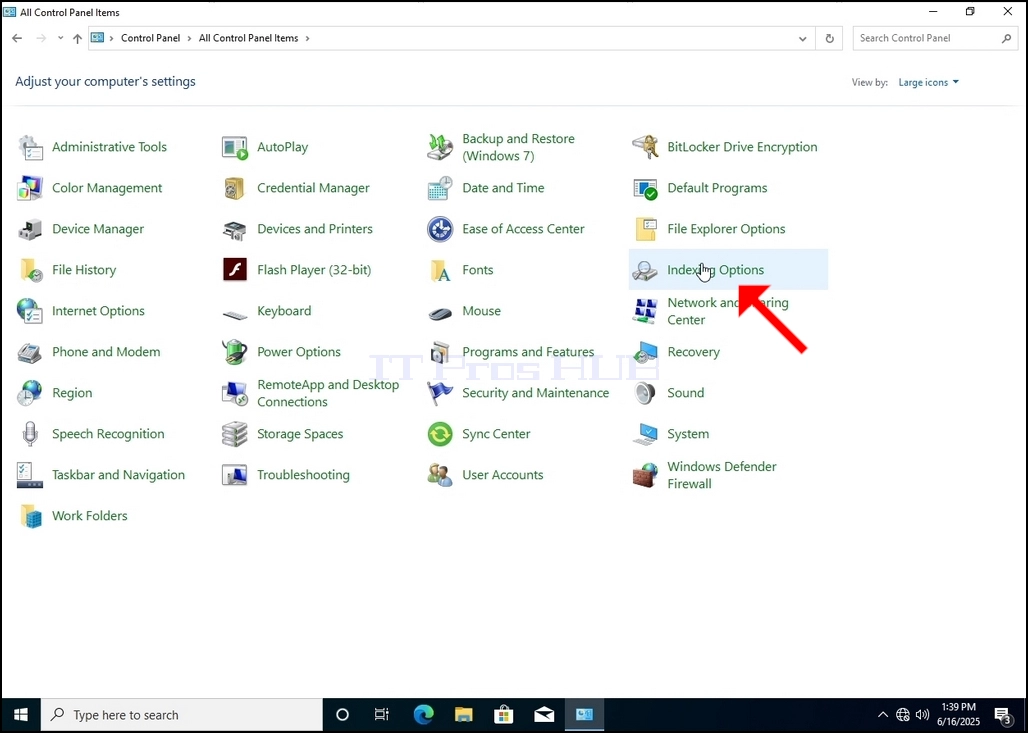
Task: Click the taskbar Type here to search box
Action: point(182,715)
